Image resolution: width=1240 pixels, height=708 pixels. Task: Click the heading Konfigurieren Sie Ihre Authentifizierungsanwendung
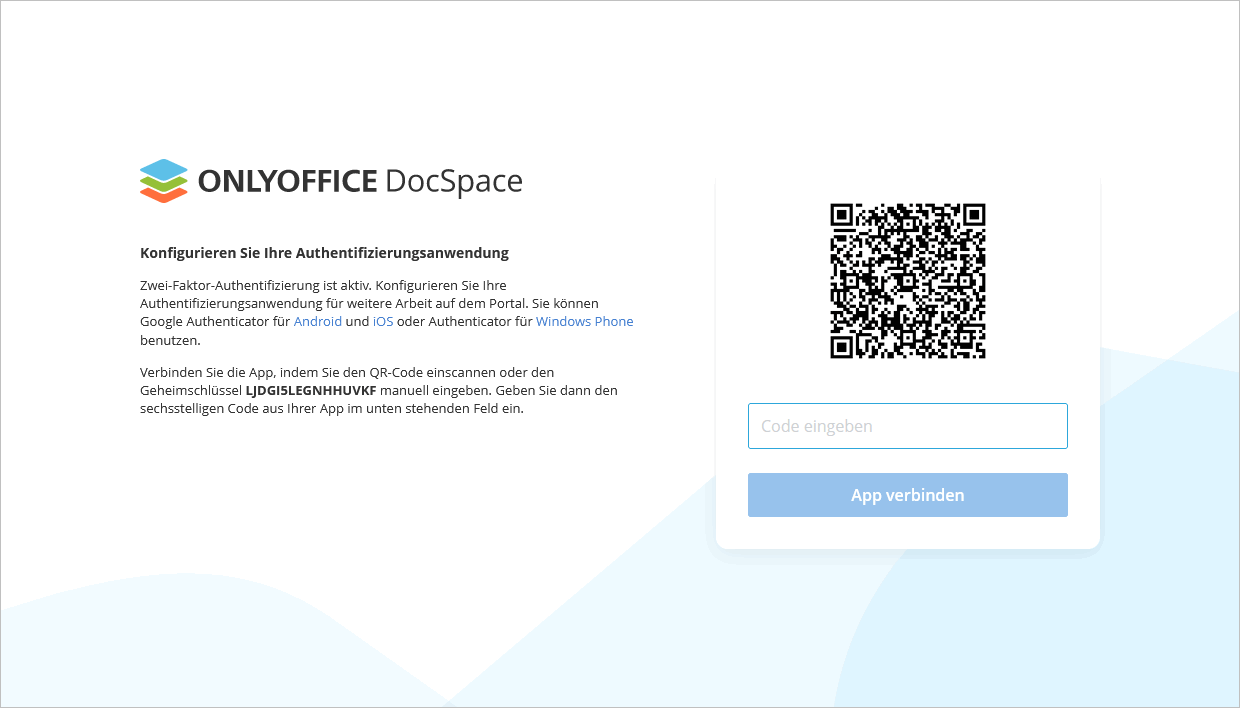pos(325,253)
